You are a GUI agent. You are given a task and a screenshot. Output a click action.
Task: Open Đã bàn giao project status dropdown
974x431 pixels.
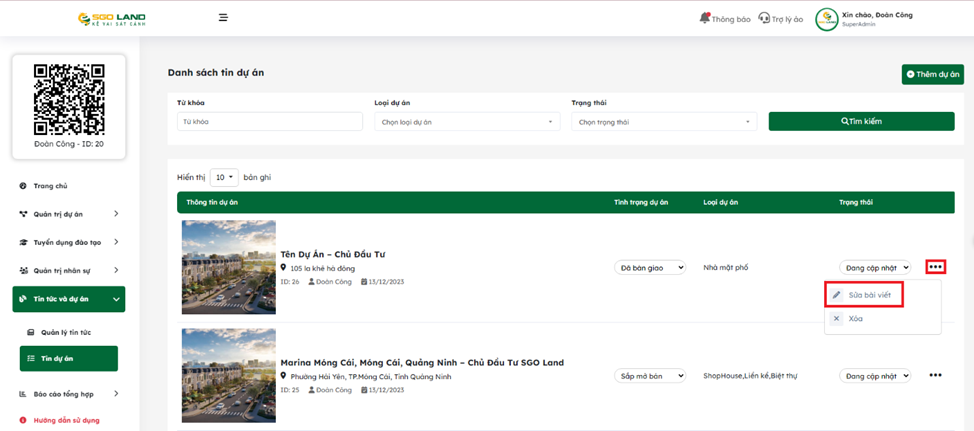(x=650, y=268)
